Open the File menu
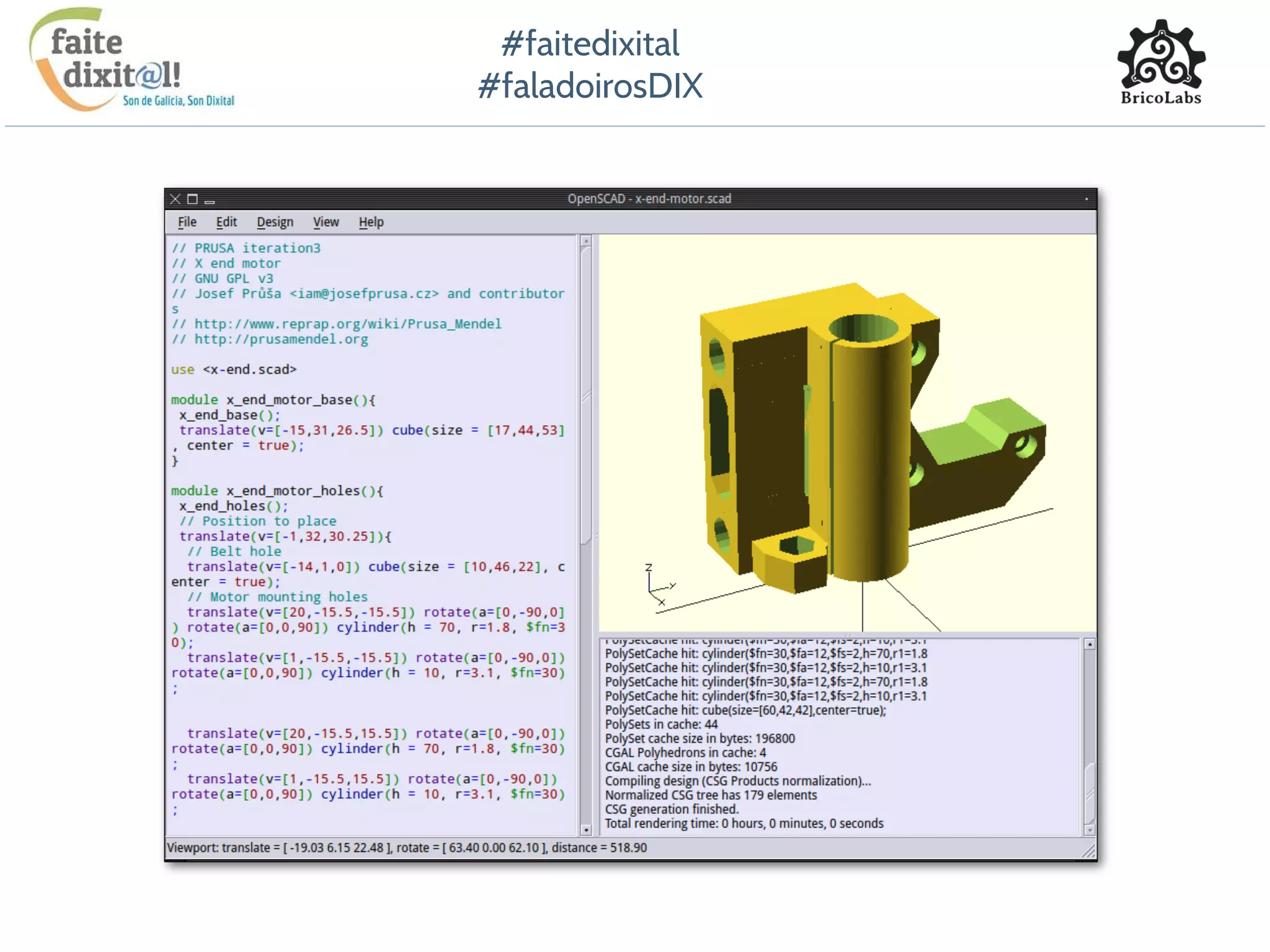This screenshot has width=1270, height=952. click(187, 222)
